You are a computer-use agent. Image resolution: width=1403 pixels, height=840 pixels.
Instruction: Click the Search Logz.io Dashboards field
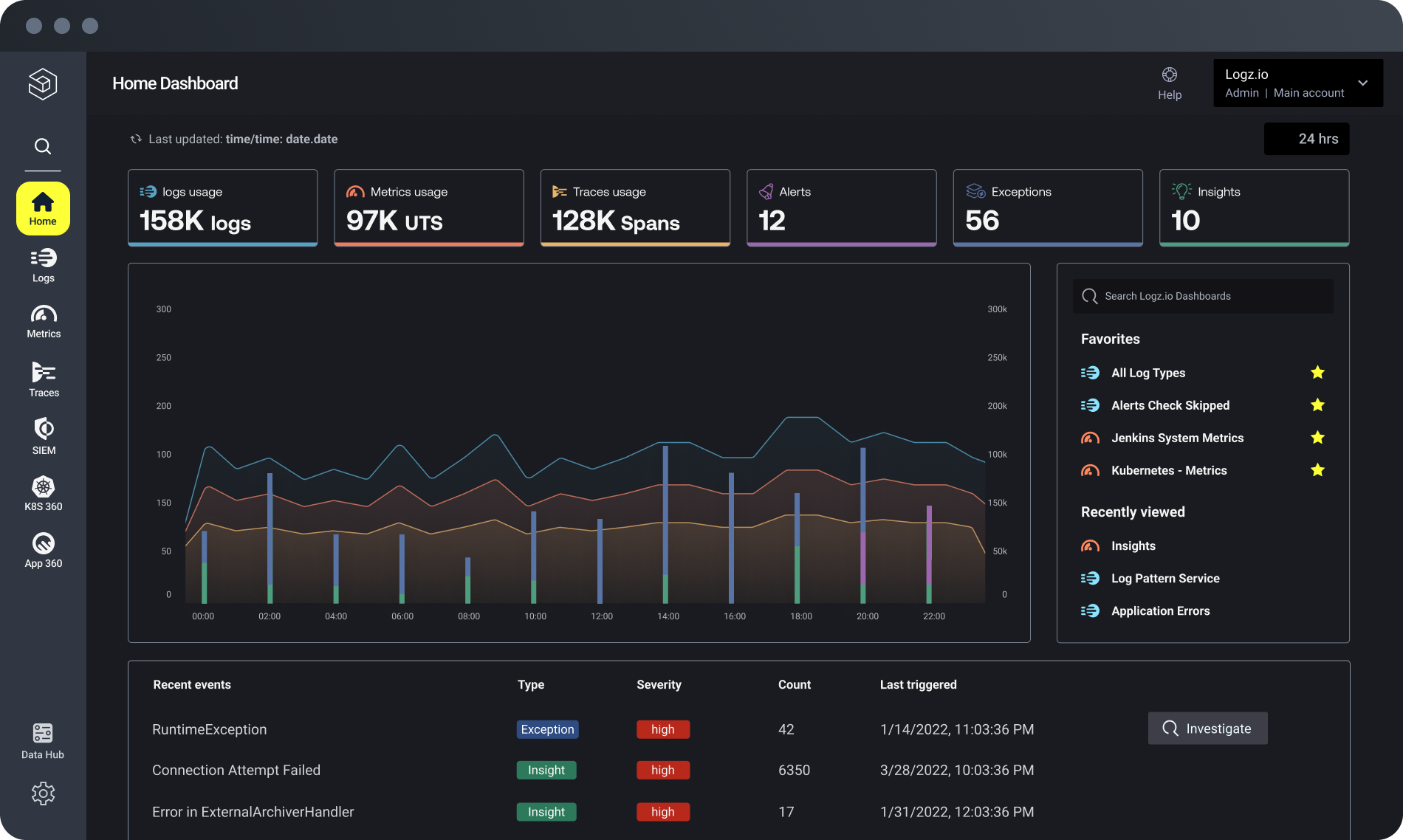coord(1203,296)
